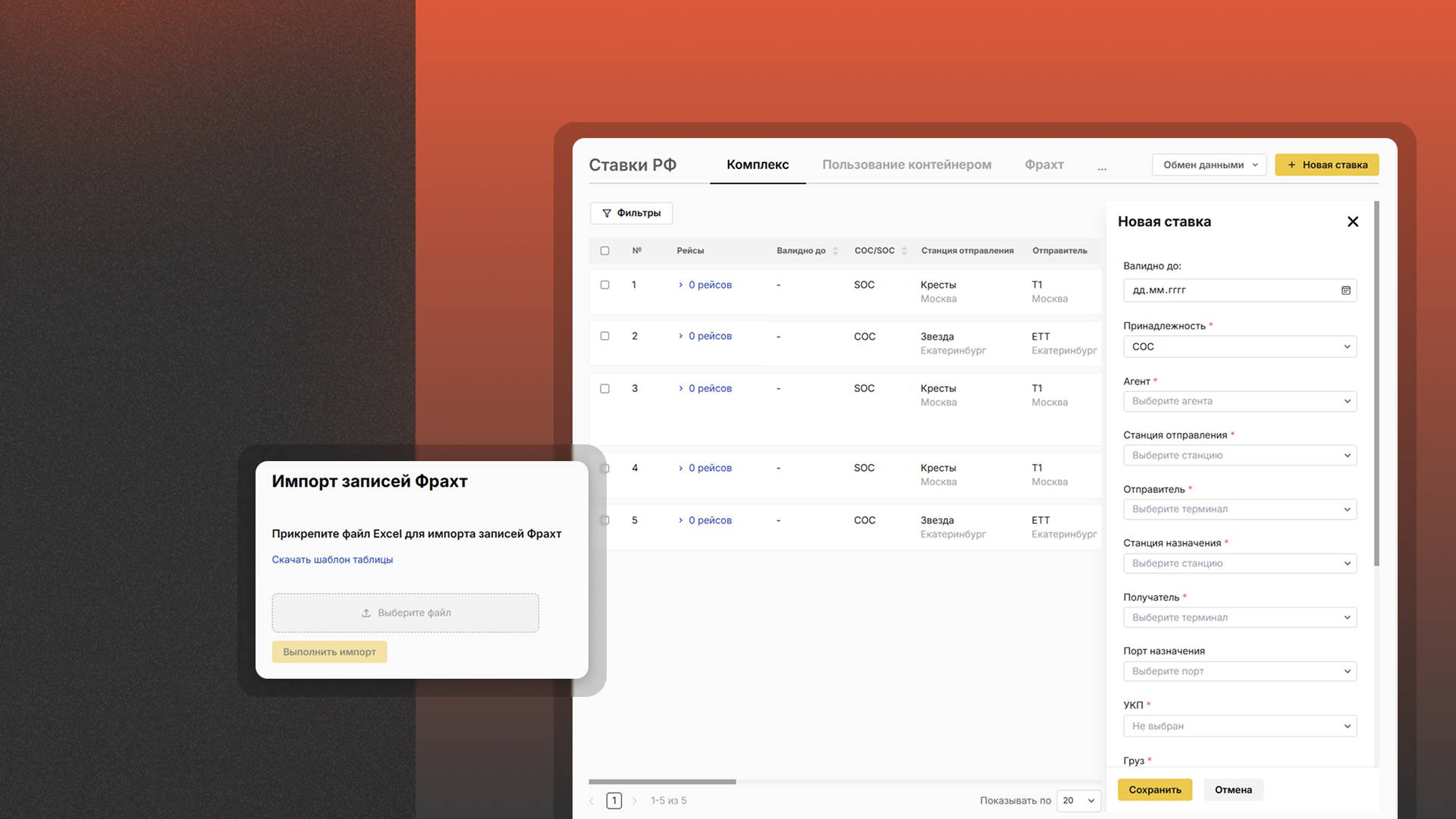Click calendar icon in Валидно до field

[x=1346, y=290]
